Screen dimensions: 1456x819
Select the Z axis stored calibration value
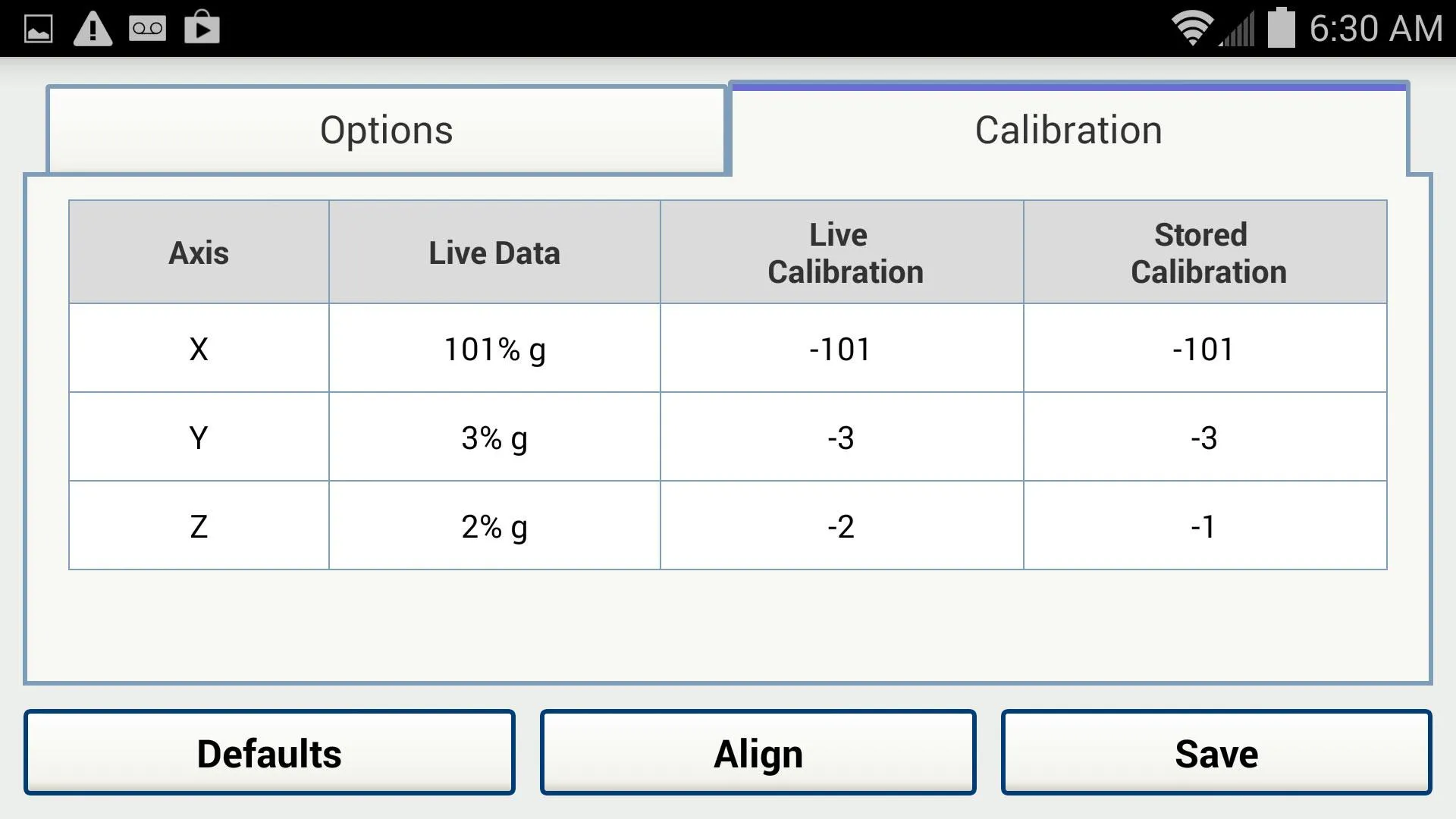(1205, 526)
